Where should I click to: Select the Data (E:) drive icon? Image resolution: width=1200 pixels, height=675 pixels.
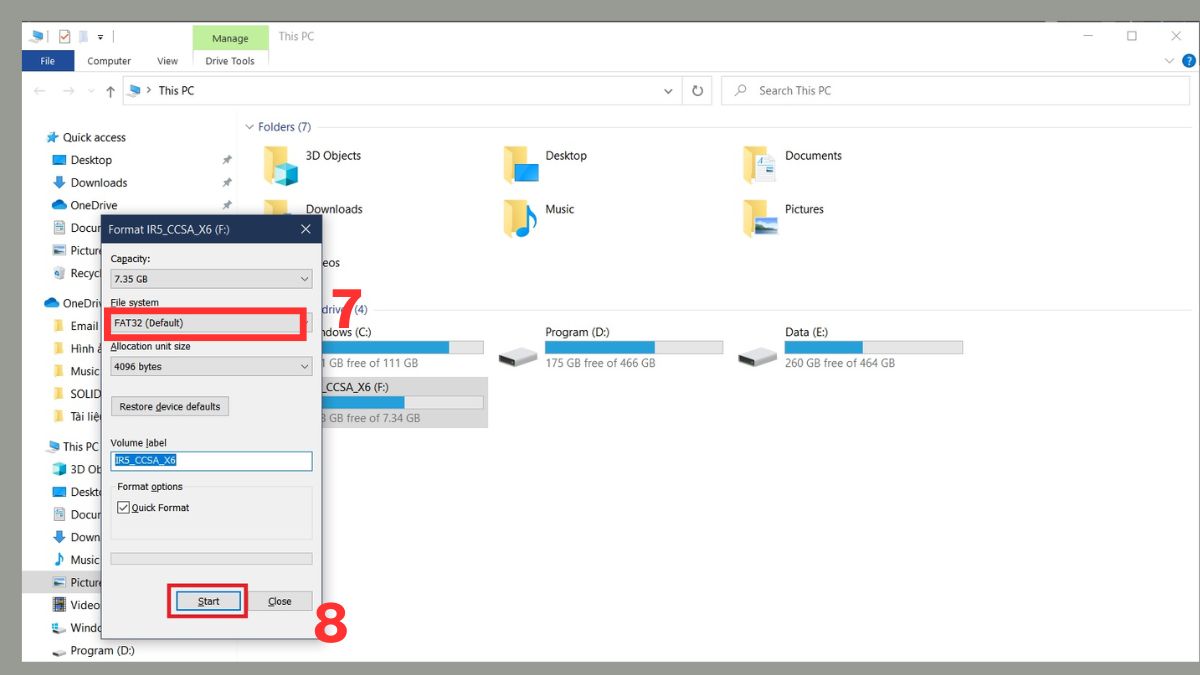[x=757, y=355]
